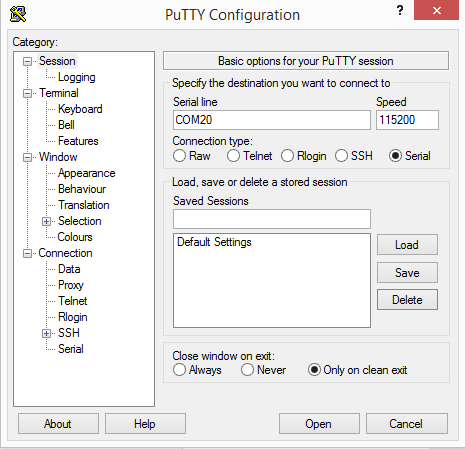Expand the SSH tree node
This screenshot has width=465, height=449.
(47, 333)
